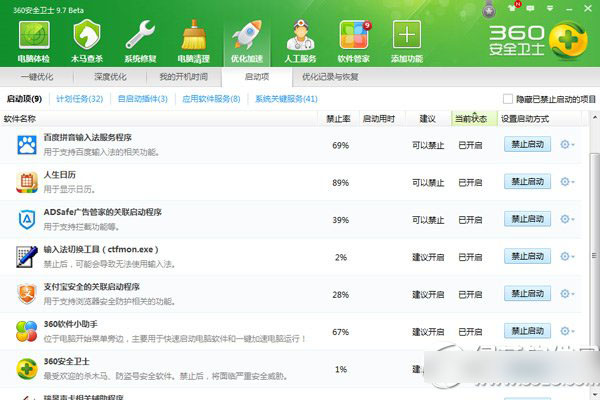Open 计划任务(32) link
Viewport: 600px width, 400px height.
tap(80, 99)
